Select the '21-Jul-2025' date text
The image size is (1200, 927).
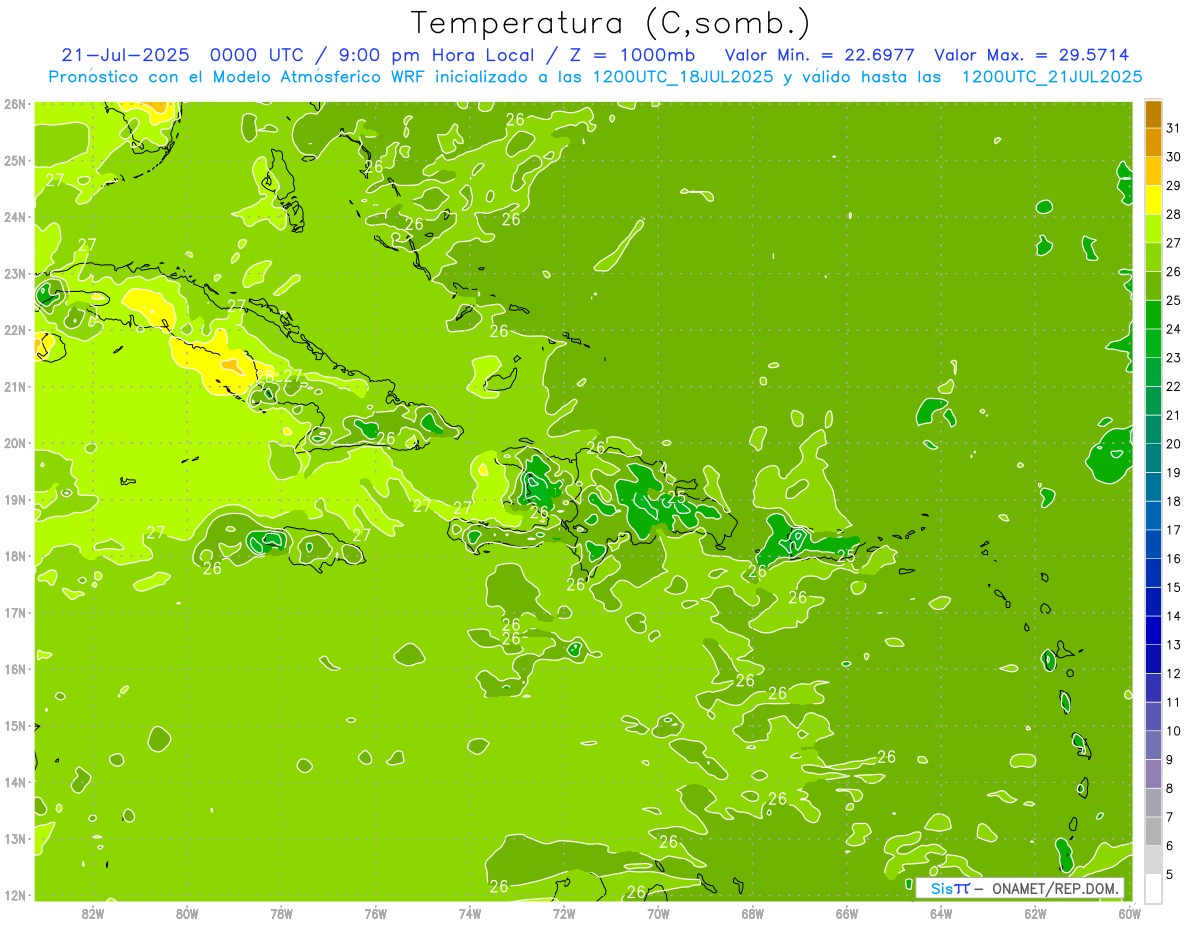pos(126,55)
